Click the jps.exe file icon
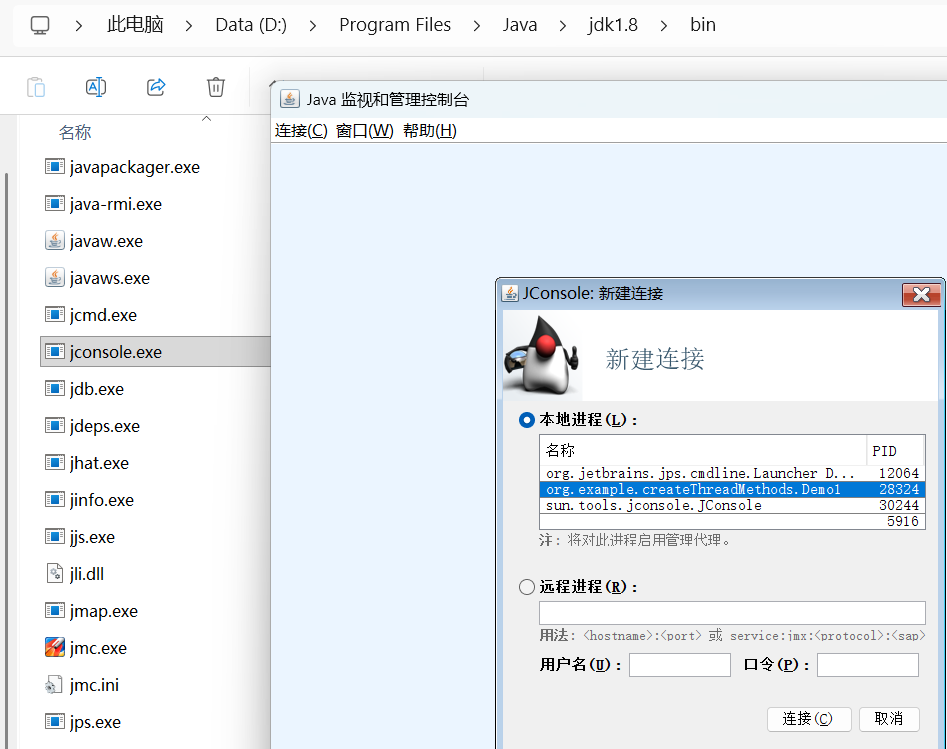Viewport: 947px width, 749px height. click(55, 721)
